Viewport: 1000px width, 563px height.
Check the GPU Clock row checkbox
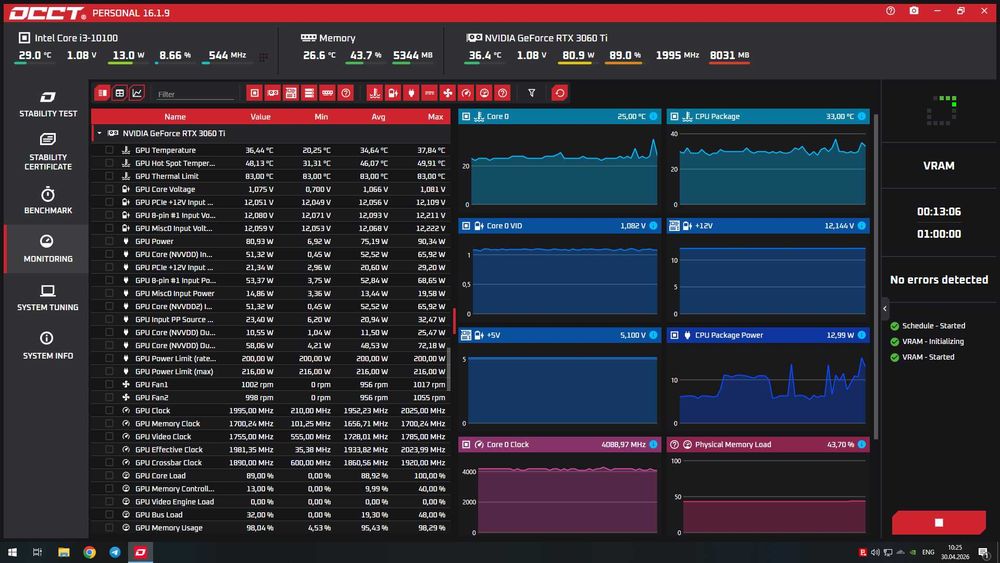pos(109,411)
